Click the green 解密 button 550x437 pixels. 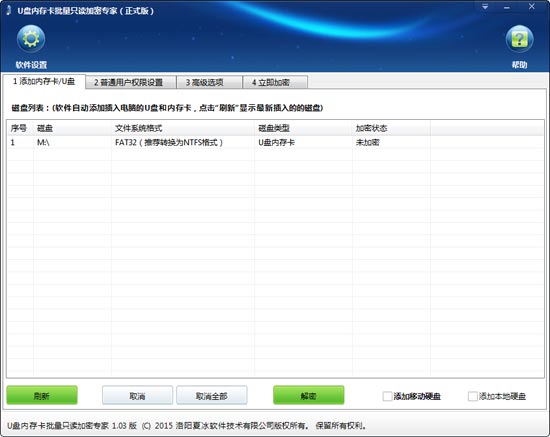point(308,396)
